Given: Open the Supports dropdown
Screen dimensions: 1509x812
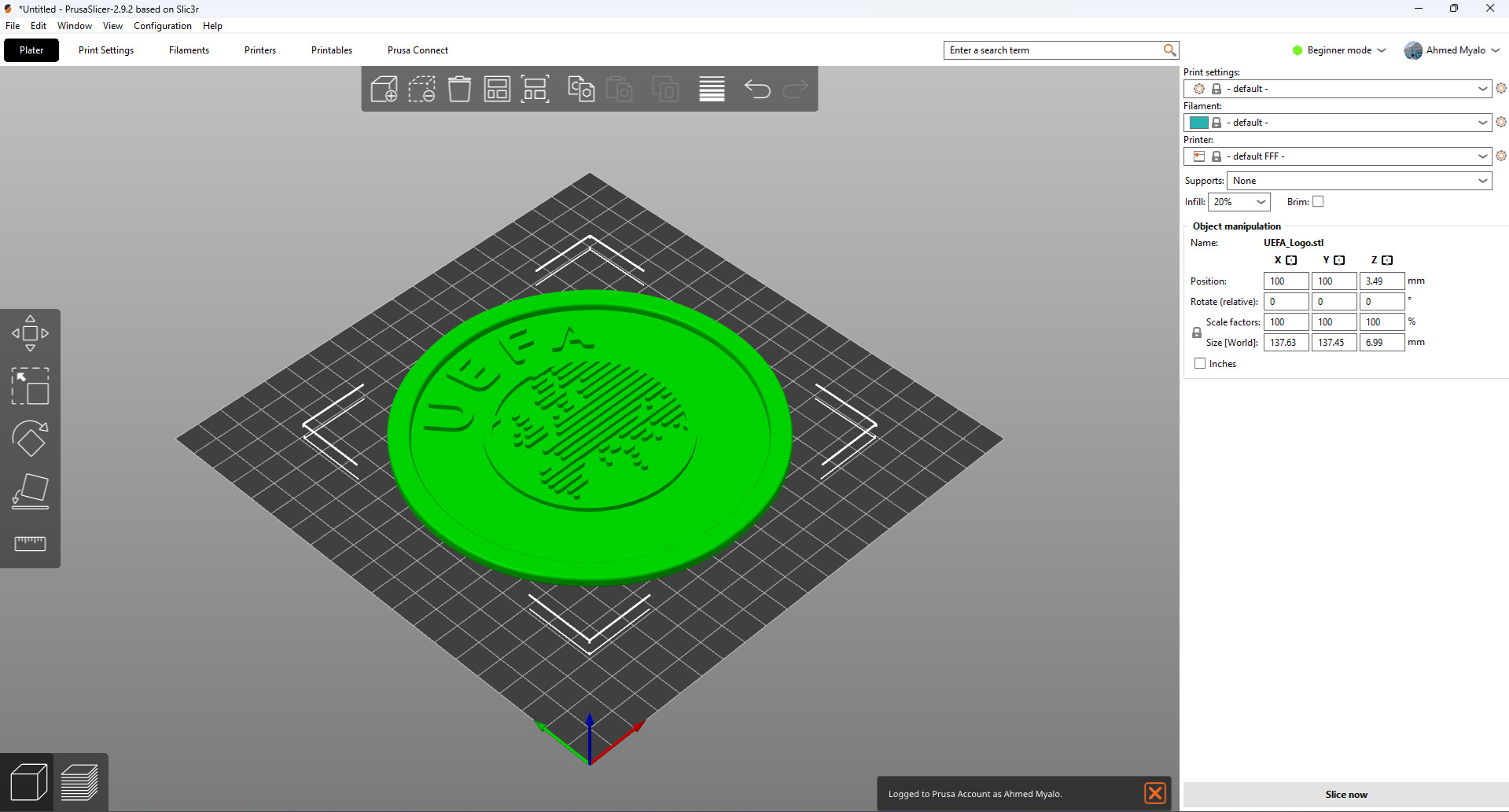Looking at the screenshot, I should 1359,181.
